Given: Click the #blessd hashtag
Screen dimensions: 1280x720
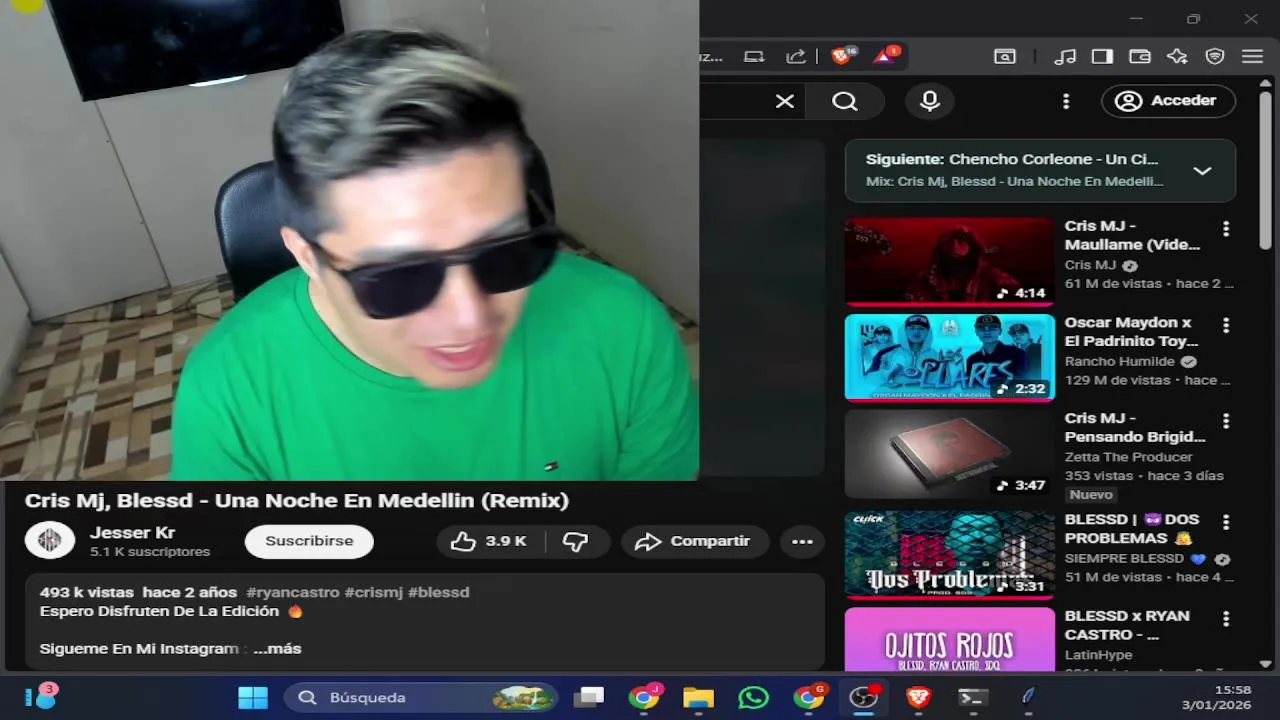Looking at the screenshot, I should (438, 592).
